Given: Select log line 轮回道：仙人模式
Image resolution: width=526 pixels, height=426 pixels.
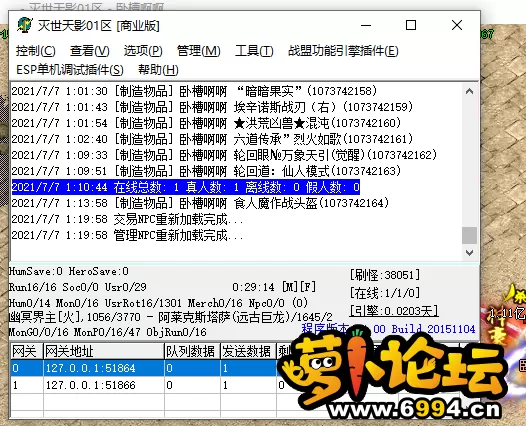Looking at the screenshot, I should 206,171.
